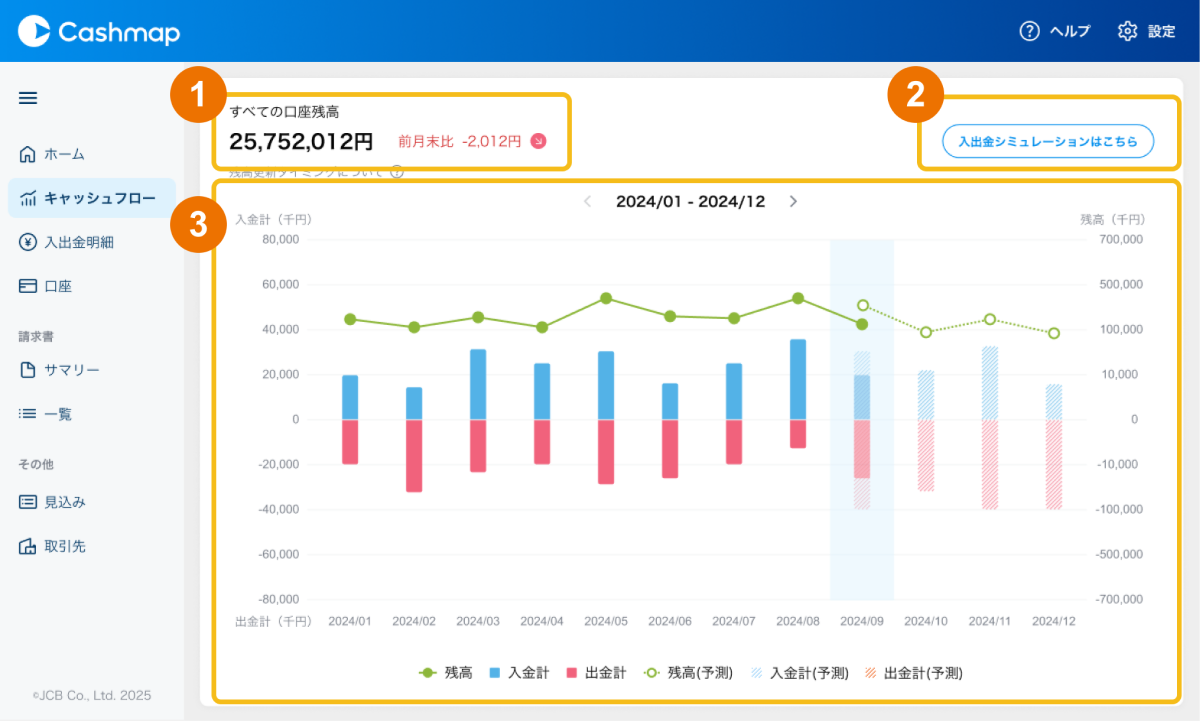Click the ホーム house icon
Screen dimensions: 1200x721
coord(28,154)
